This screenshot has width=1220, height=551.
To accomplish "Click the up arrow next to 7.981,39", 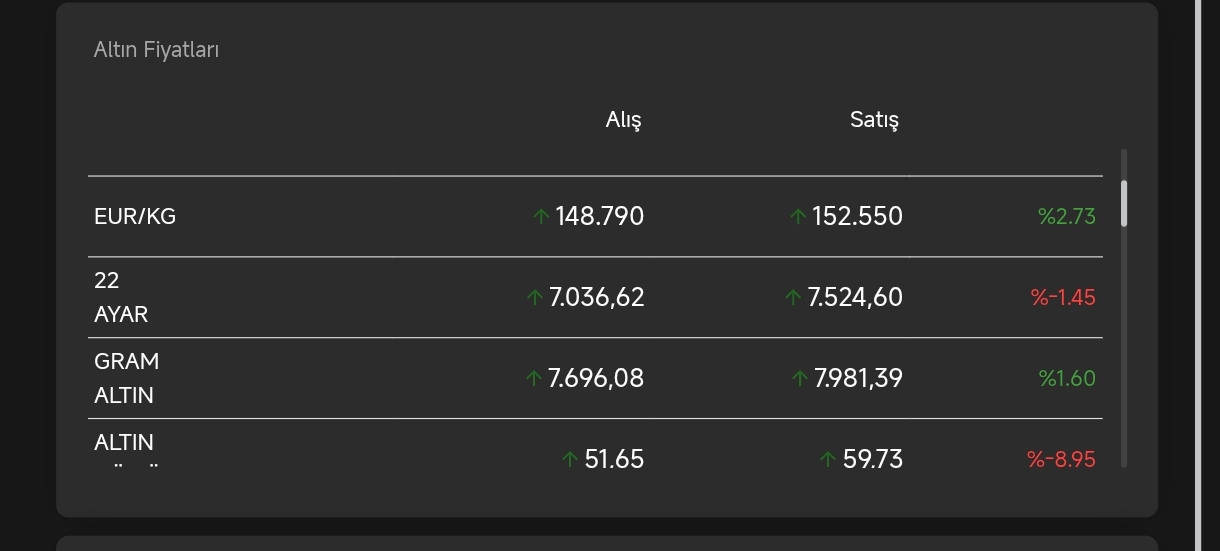I will point(799,378).
